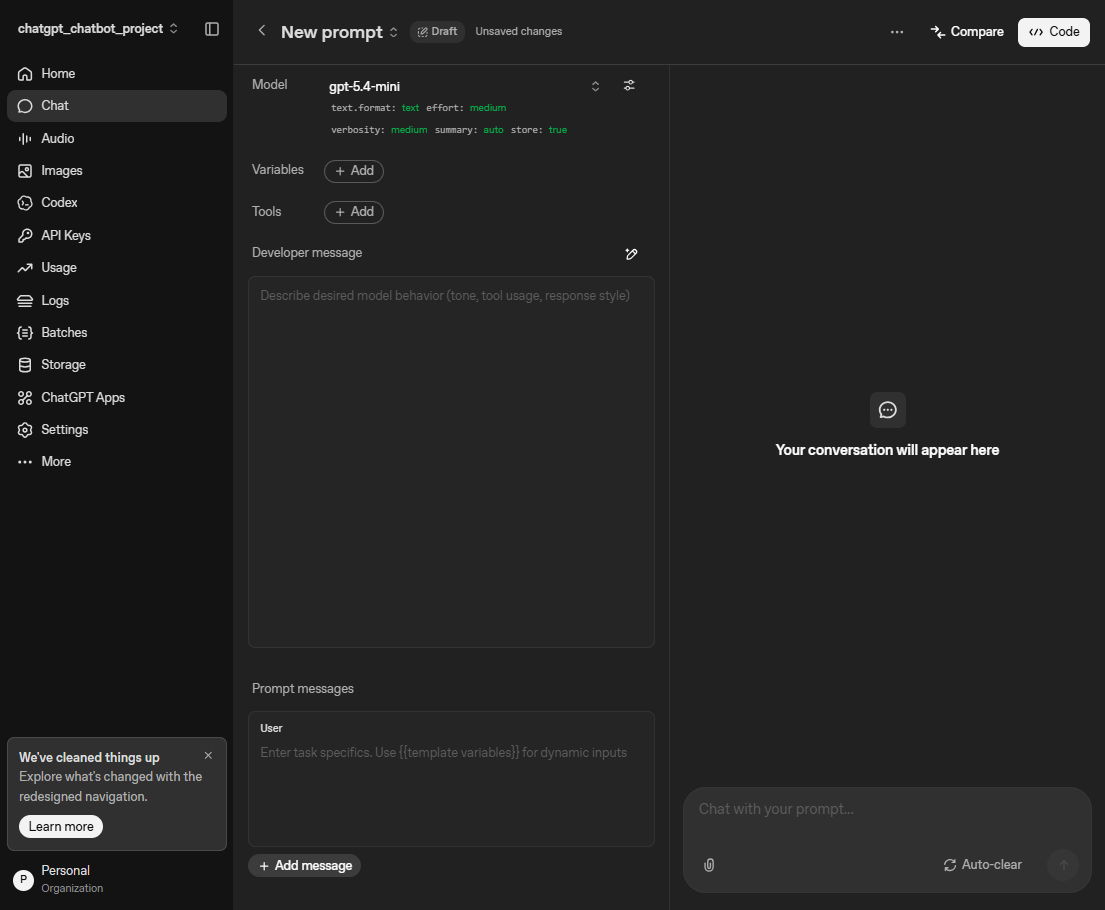Open the Batches page
Image resolution: width=1105 pixels, height=910 pixels.
point(117,333)
